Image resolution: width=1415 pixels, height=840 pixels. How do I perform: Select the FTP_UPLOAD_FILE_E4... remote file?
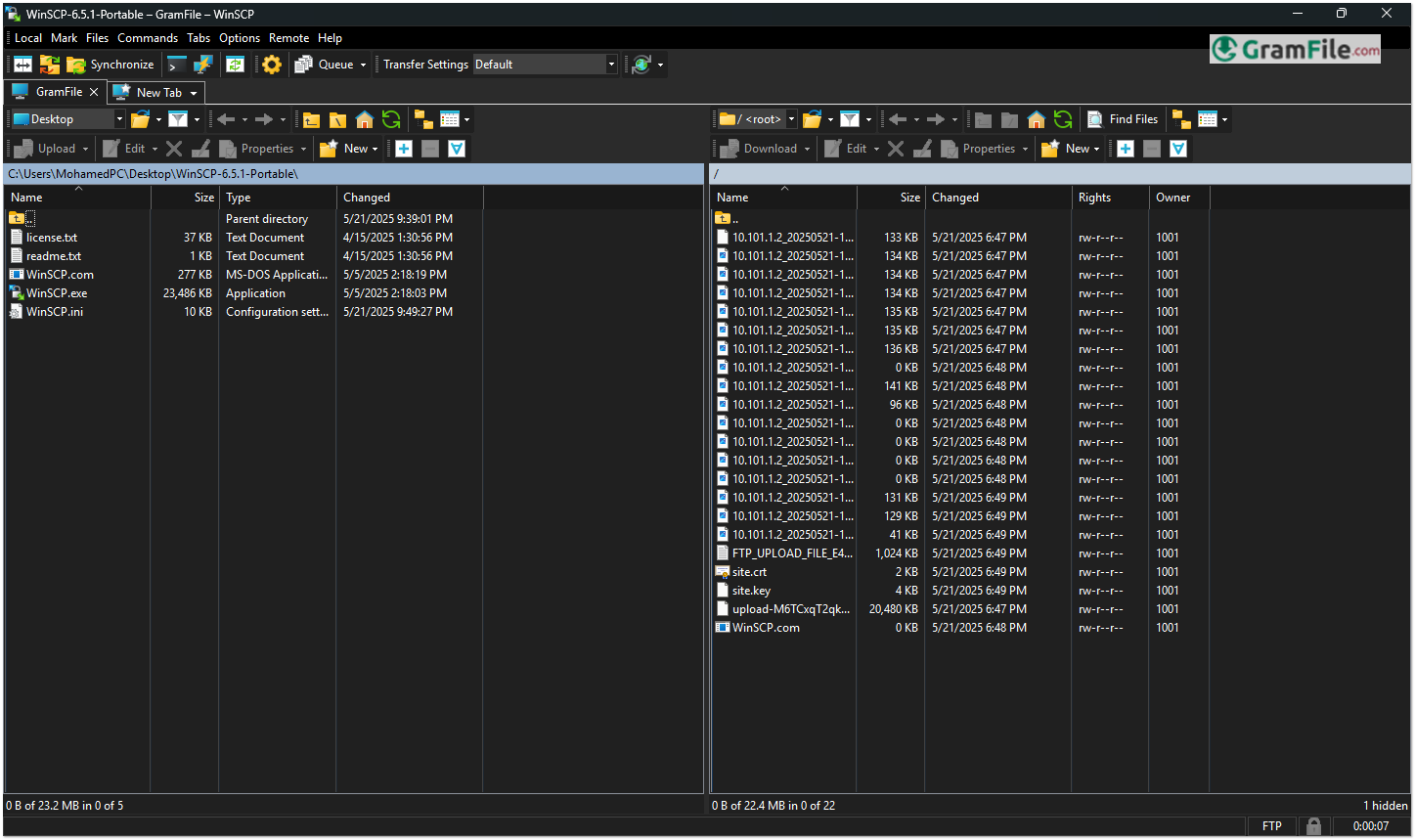click(x=792, y=553)
